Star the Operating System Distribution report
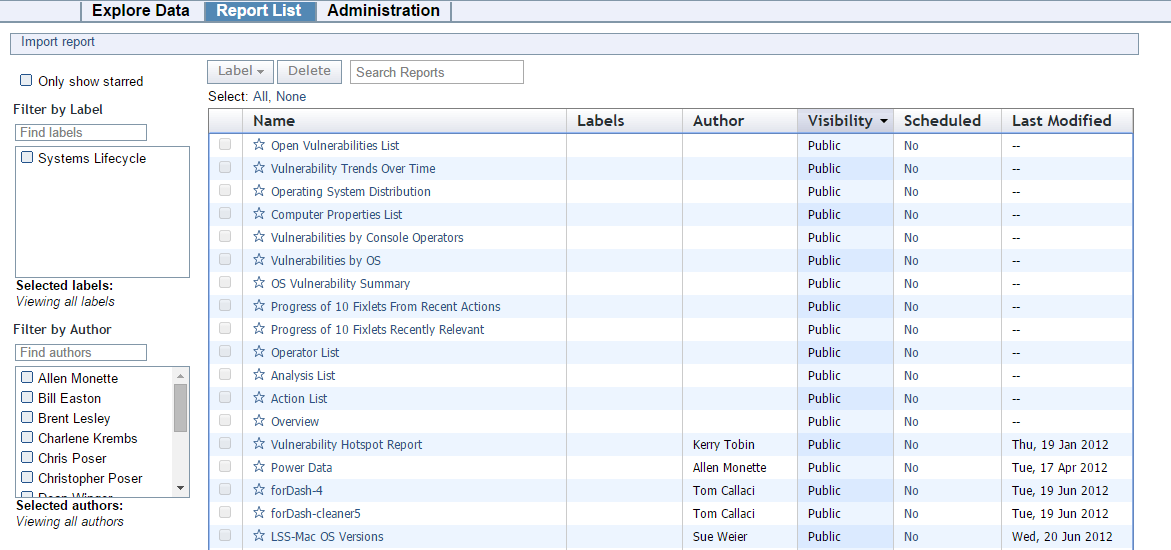1171x550 pixels. point(259,191)
